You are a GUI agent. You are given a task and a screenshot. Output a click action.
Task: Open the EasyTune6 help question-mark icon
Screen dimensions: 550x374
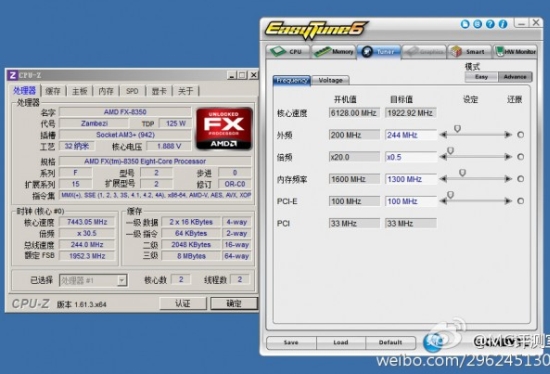pyautogui.click(x=490, y=24)
